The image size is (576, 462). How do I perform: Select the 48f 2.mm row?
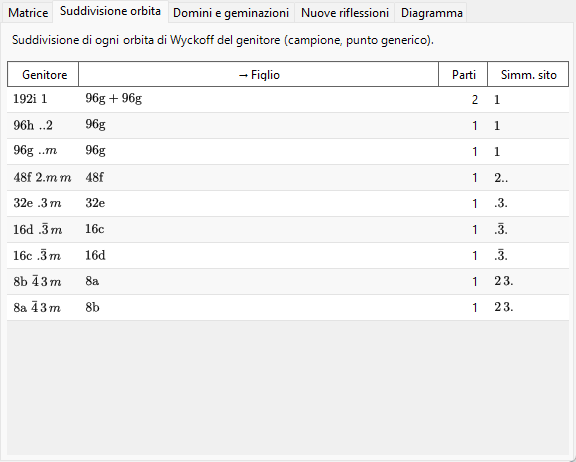(x=288, y=178)
